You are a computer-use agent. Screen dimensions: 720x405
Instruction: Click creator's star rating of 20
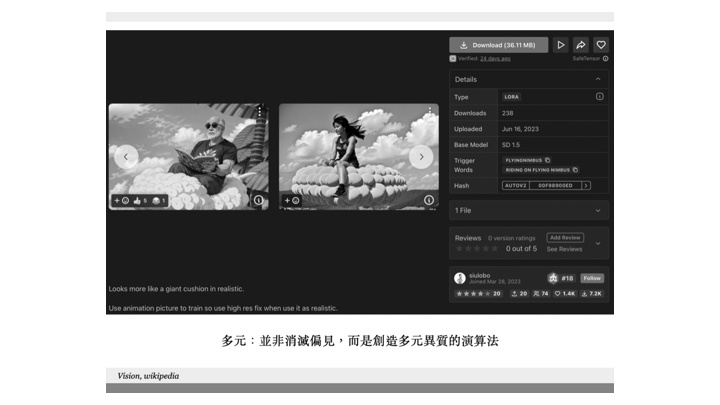pyautogui.click(x=478, y=294)
